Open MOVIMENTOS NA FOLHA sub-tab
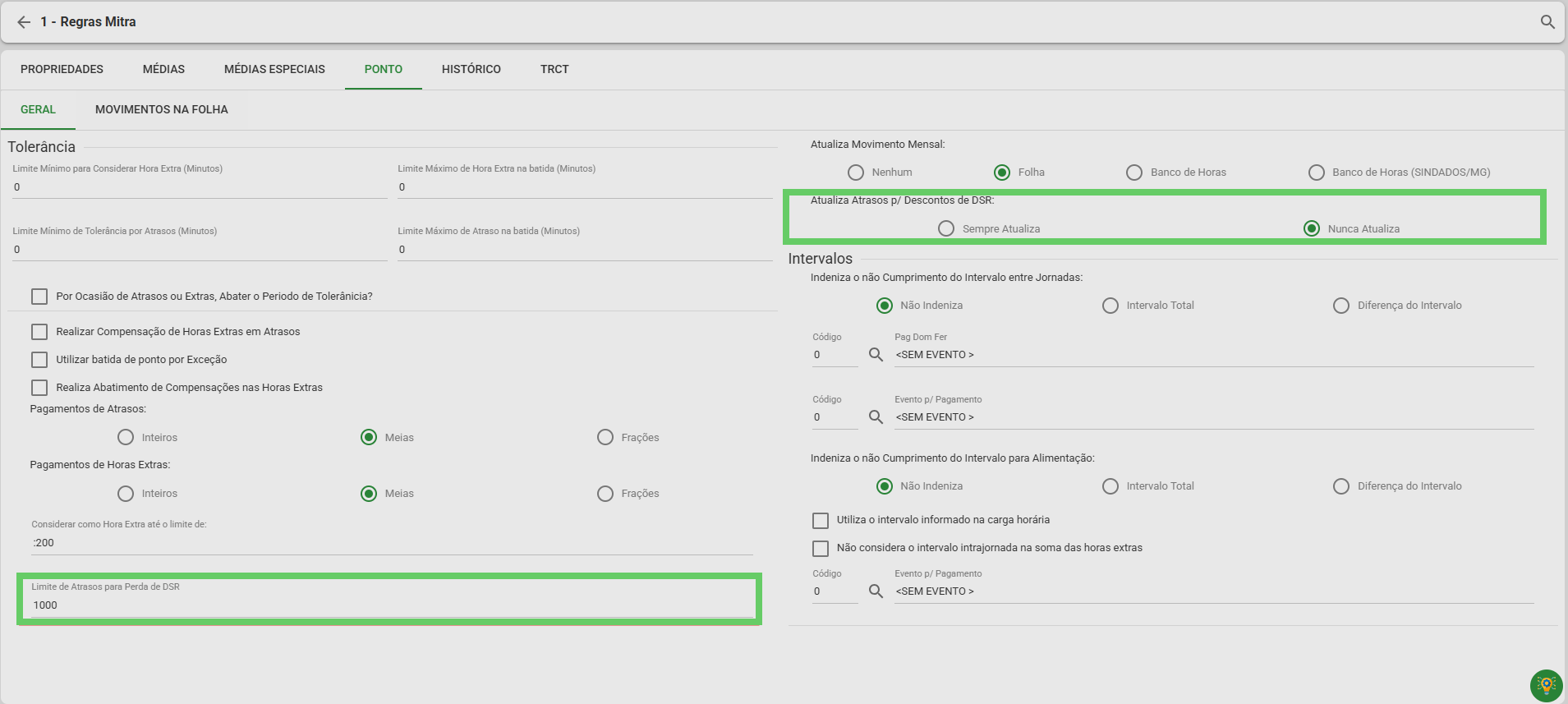This screenshot has width=1568, height=704. tap(162, 109)
